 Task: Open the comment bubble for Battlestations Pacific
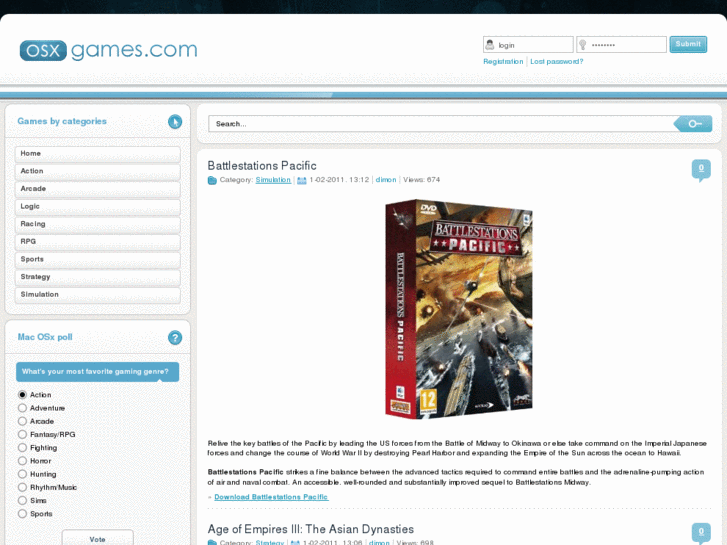pyautogui.click(x=701, y=170)
